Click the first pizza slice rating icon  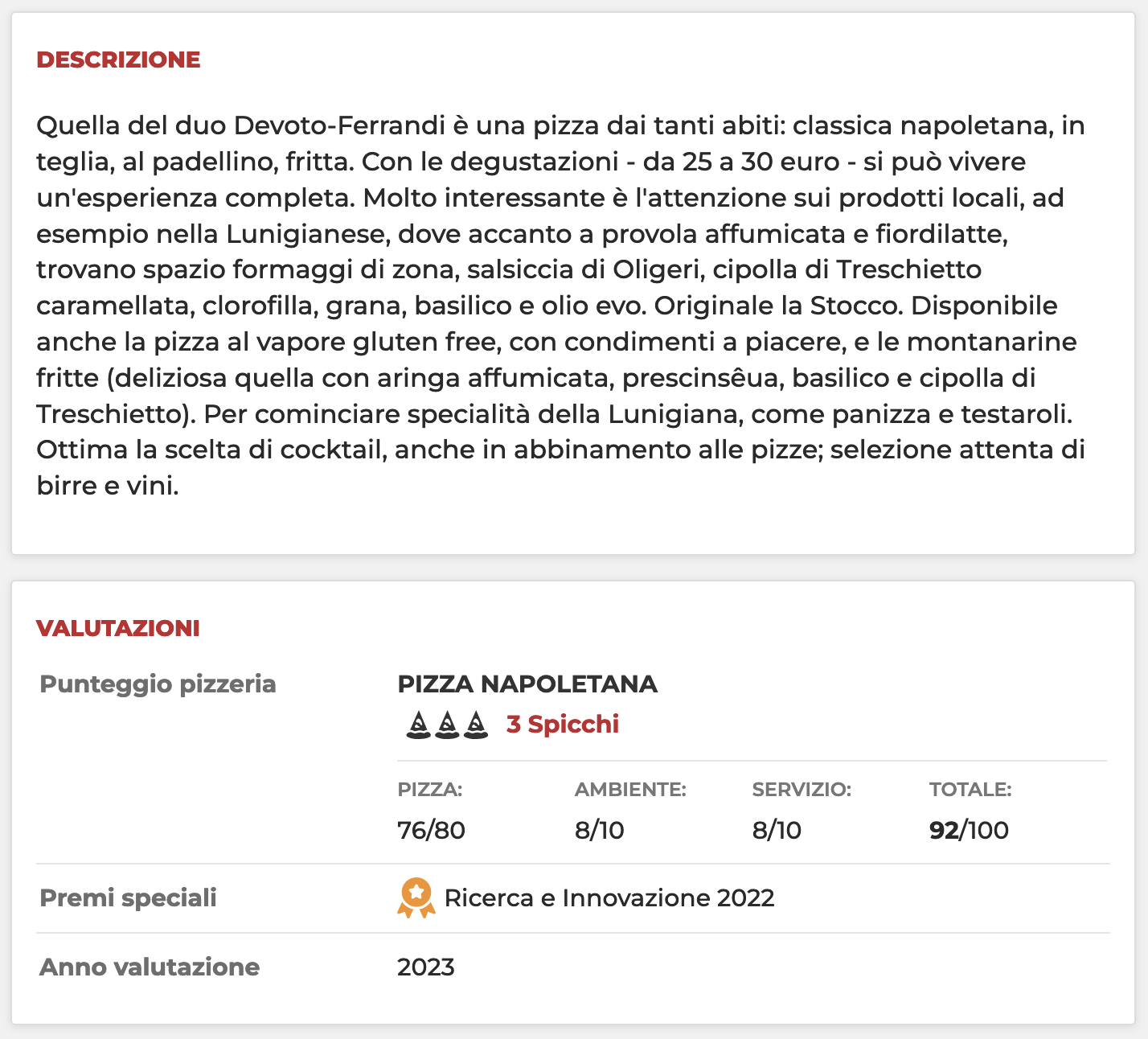tap(417, 725)
